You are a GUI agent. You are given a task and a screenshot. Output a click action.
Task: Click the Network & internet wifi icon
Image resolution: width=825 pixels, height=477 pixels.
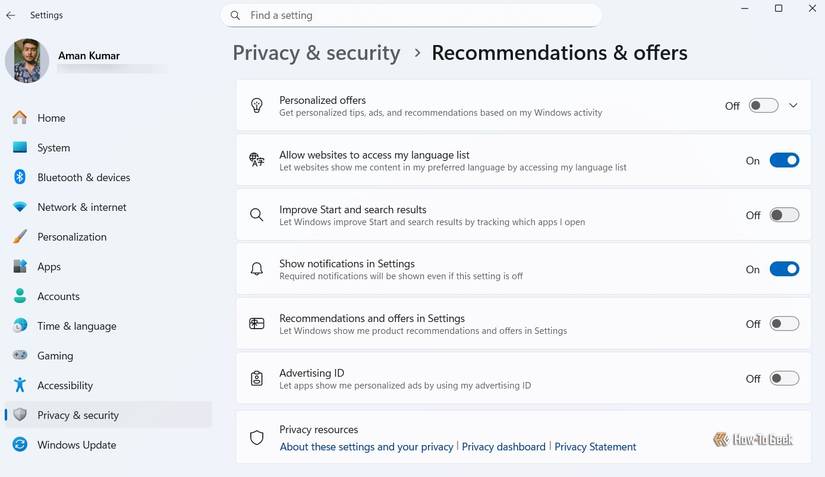tap(20, 207)
